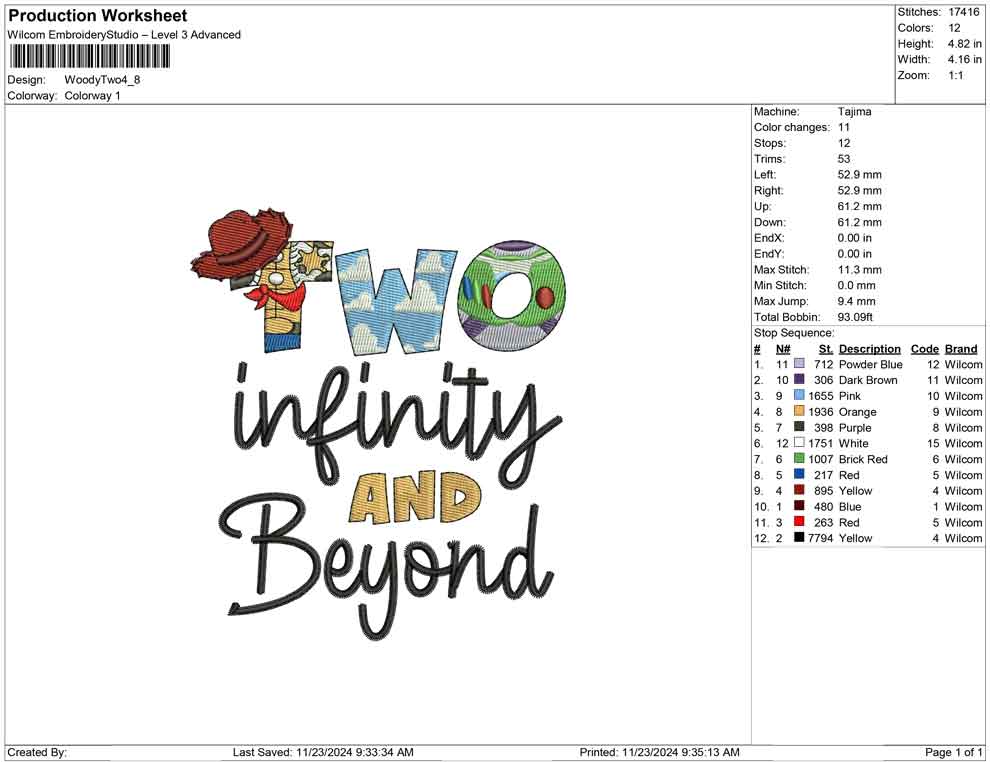Click the EndY: label
990x762 pixels.
(x=769, y=253)
